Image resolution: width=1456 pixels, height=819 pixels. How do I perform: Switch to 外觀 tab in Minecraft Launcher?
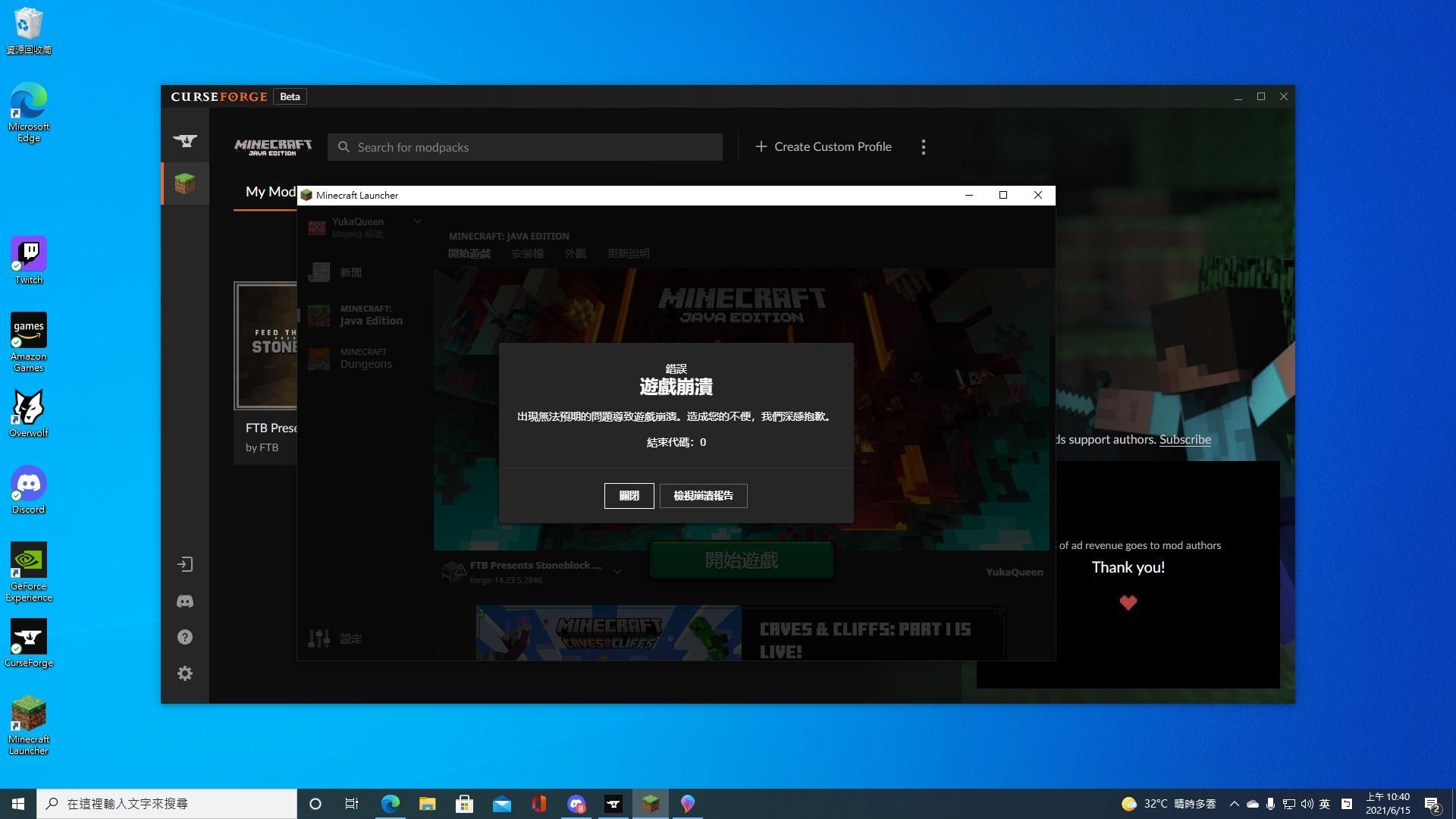pyautogui.click(x=575, y=254)
